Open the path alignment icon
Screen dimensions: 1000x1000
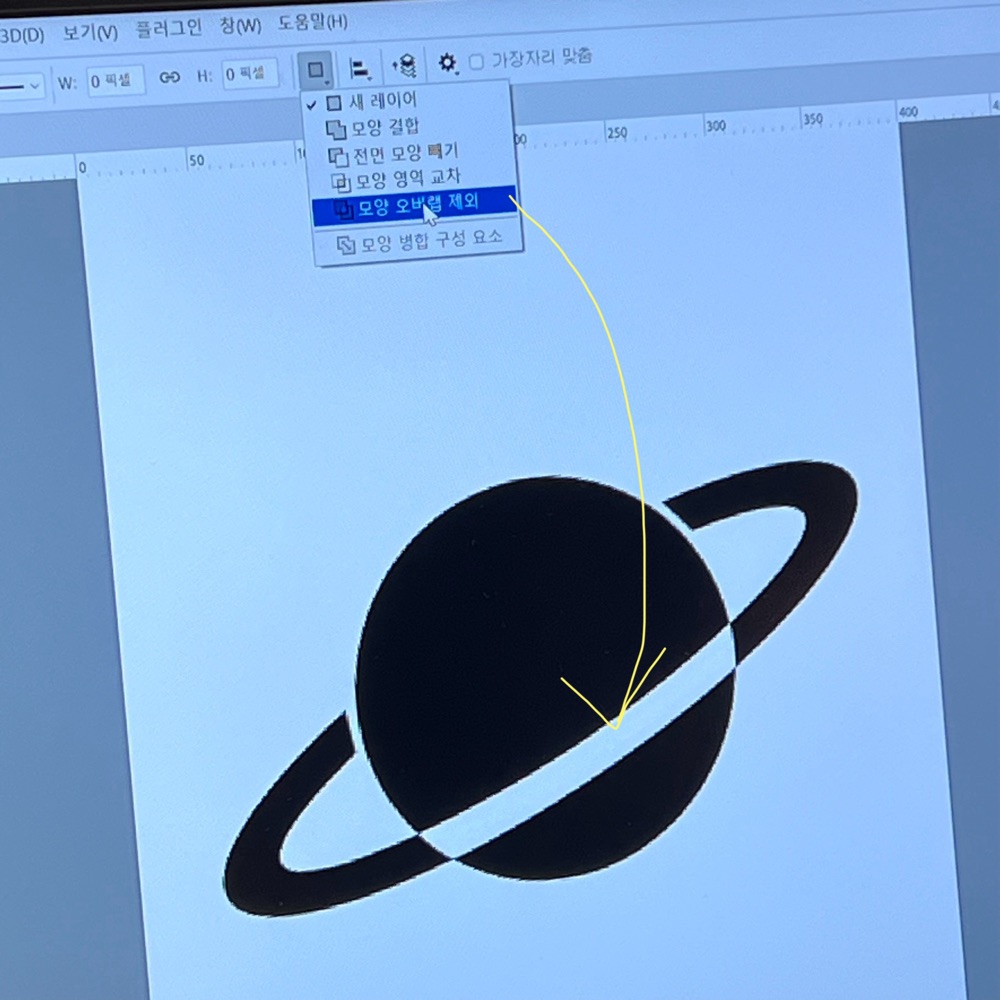361,68
